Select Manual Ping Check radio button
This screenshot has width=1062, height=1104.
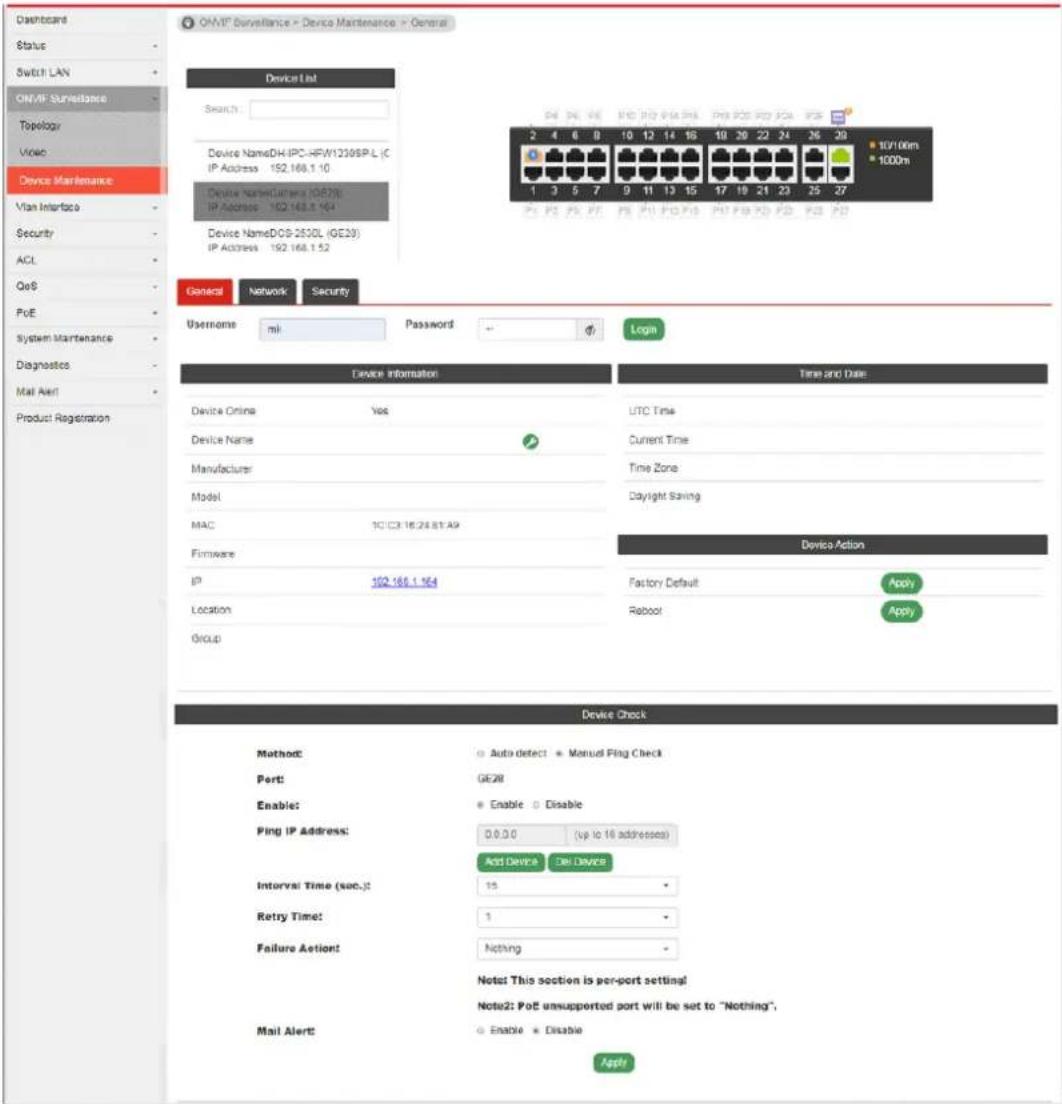click(x=559, y=753)
